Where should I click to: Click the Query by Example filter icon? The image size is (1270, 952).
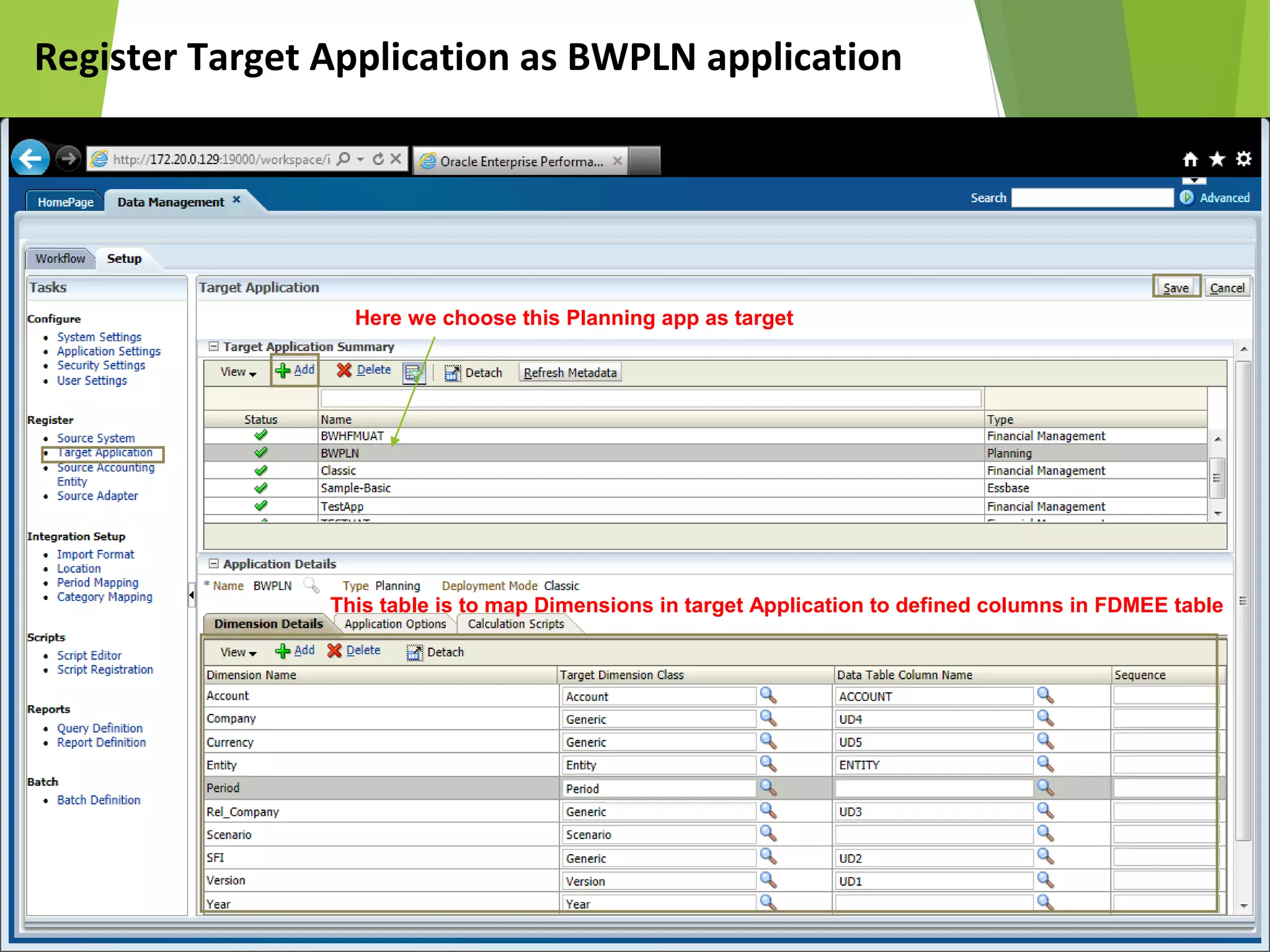click(413, 372)
